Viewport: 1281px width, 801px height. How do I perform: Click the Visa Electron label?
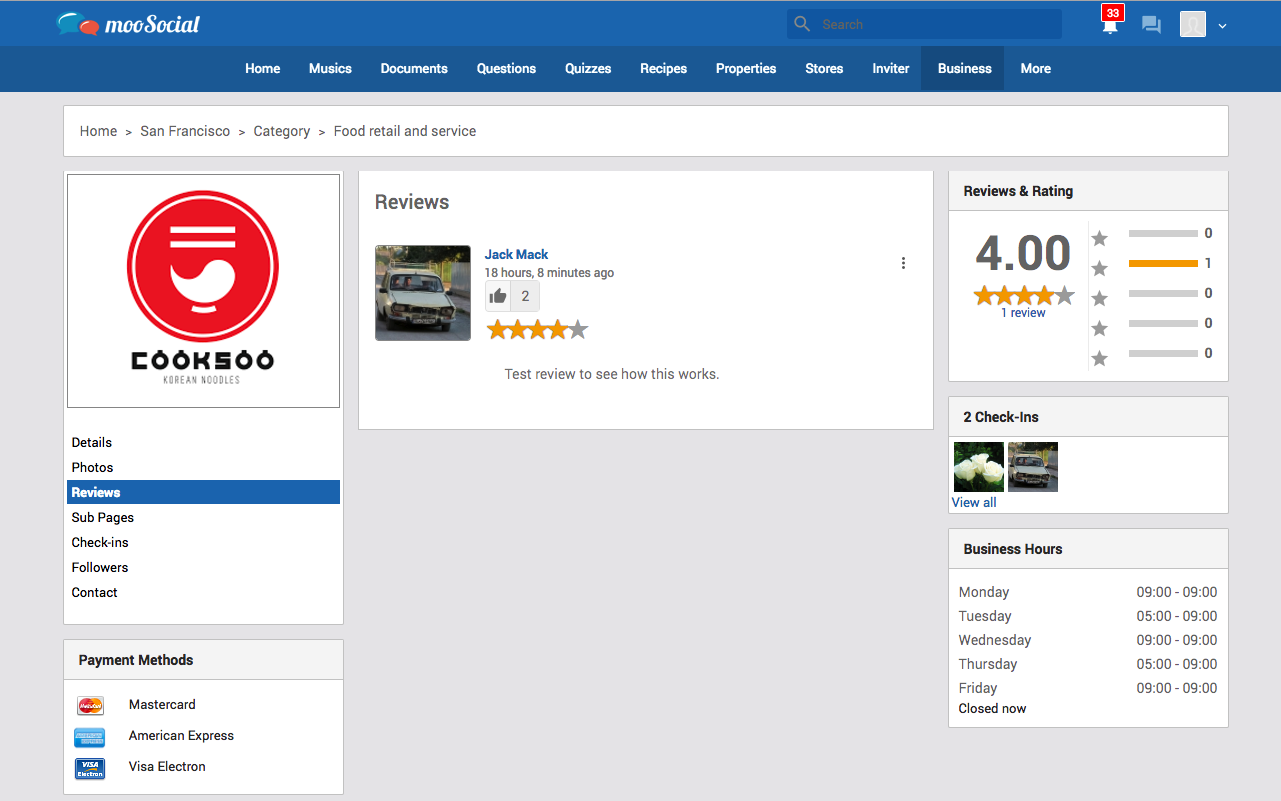click(167, 766)
